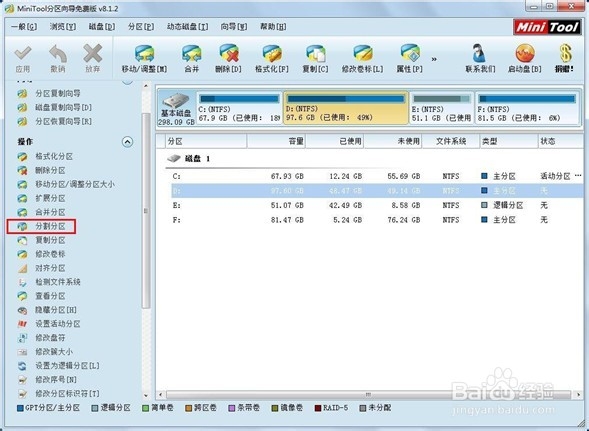Open 浏览[V] menu
589x431 pixels.
coord(63,27)
